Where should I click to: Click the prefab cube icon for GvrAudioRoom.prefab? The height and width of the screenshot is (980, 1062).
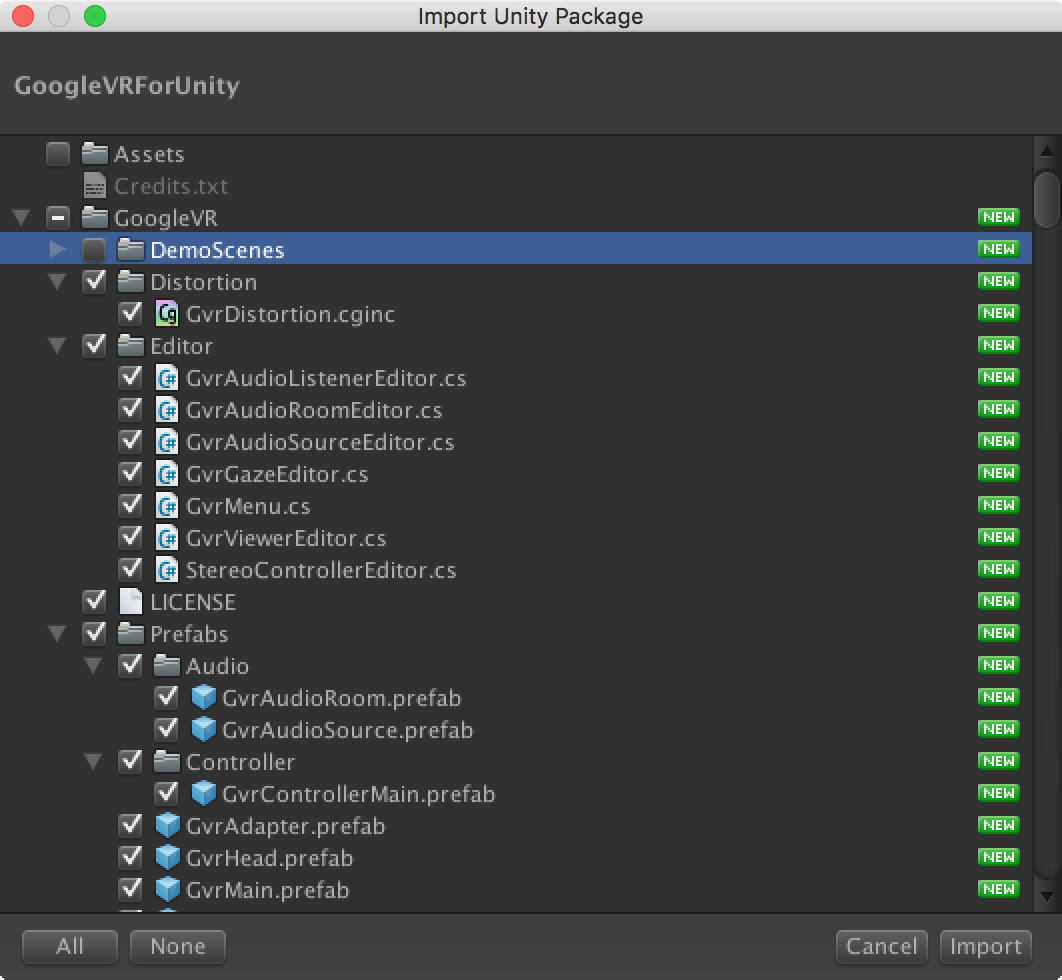pyautogui.click(x=203, y=698)
